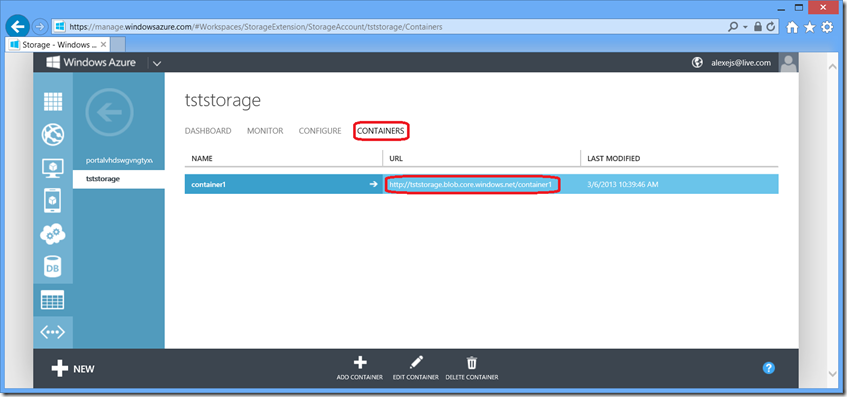Click the page scrollbar down arrow

833,374
